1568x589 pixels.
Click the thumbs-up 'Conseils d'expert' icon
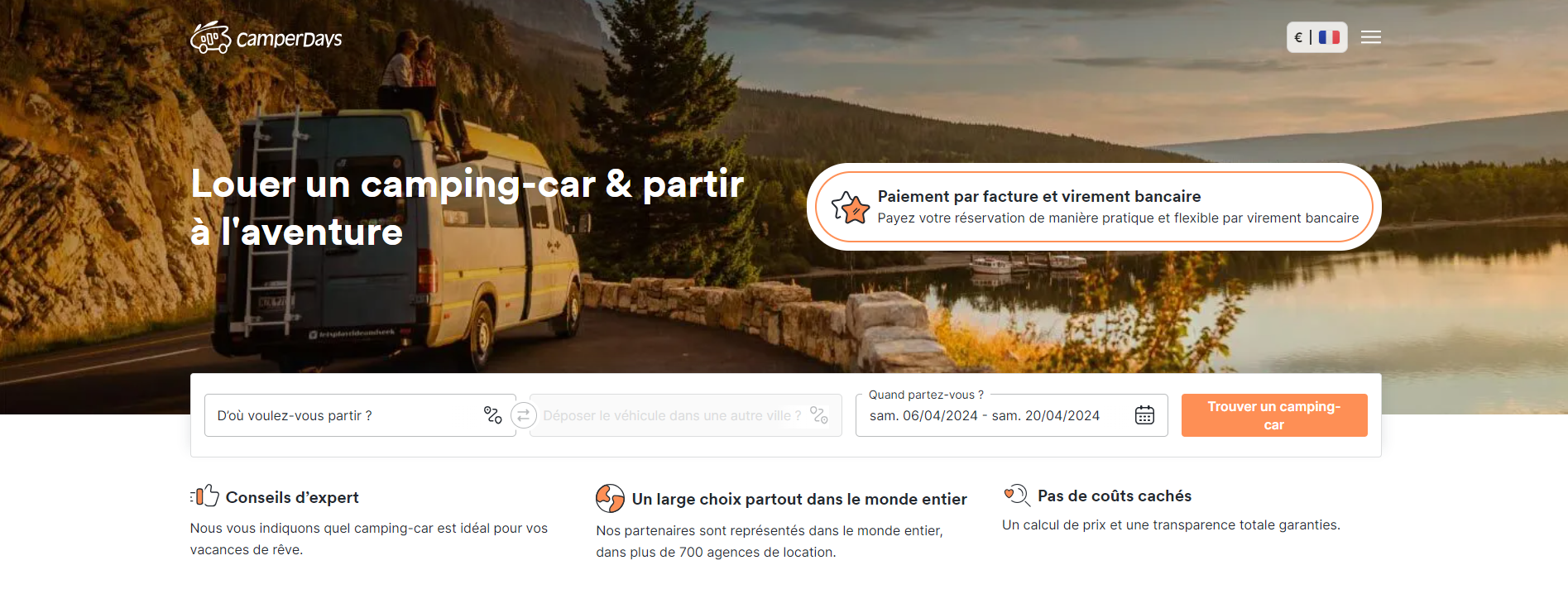pyautogui.click(x=205, y=496)
